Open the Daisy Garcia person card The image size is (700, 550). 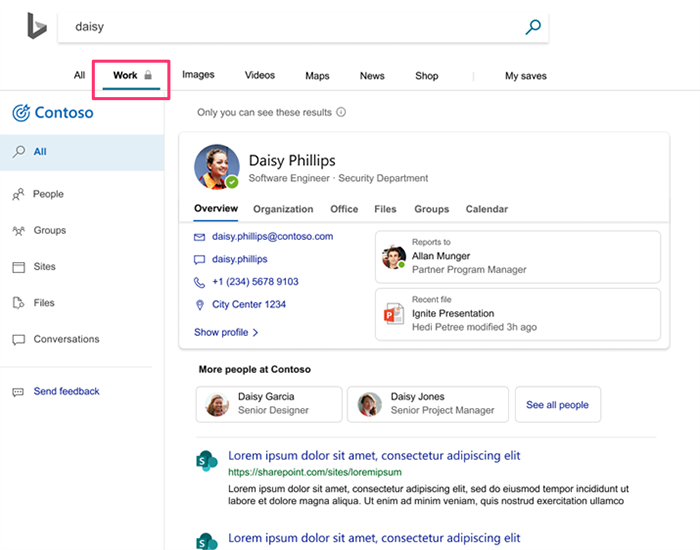pyautogui.click(x=269, y=404)
